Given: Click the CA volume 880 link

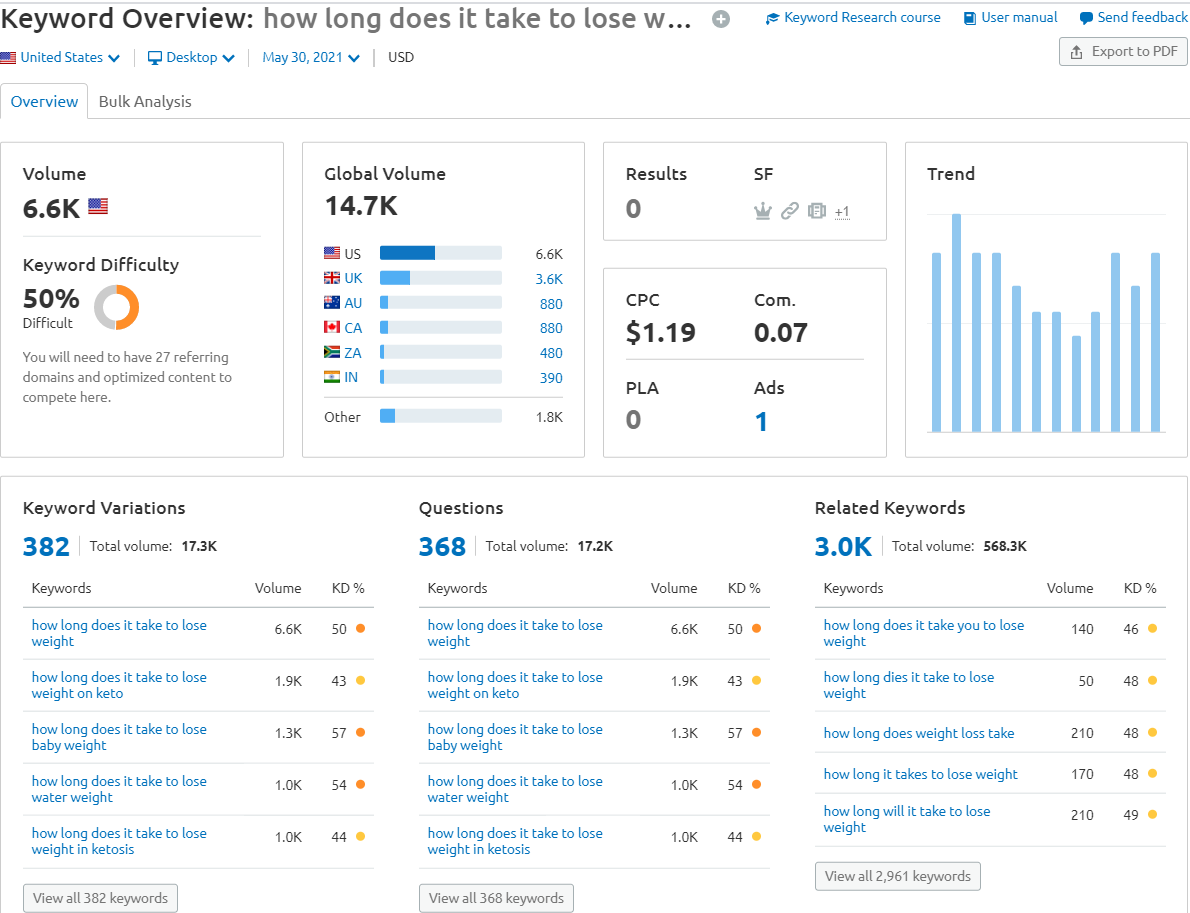Looking at the screenshot, I should pyautogui.click(x=551, y=328).
